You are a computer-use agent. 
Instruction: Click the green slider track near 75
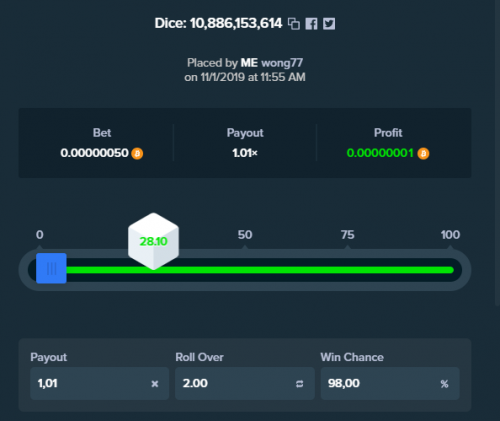tap(347, 270)
